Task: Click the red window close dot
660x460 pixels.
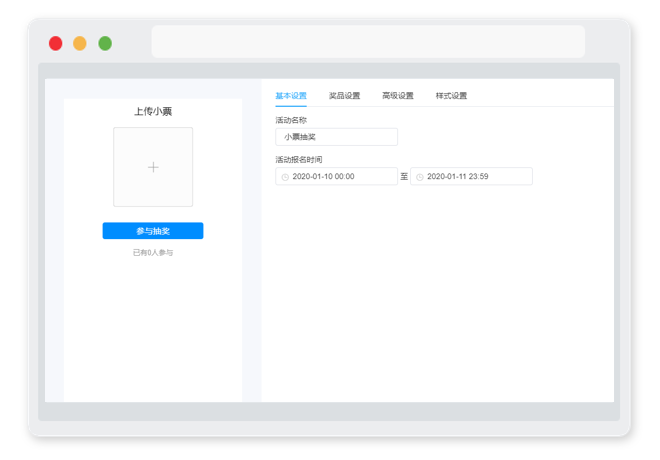Action: click(x=56, y=43)
